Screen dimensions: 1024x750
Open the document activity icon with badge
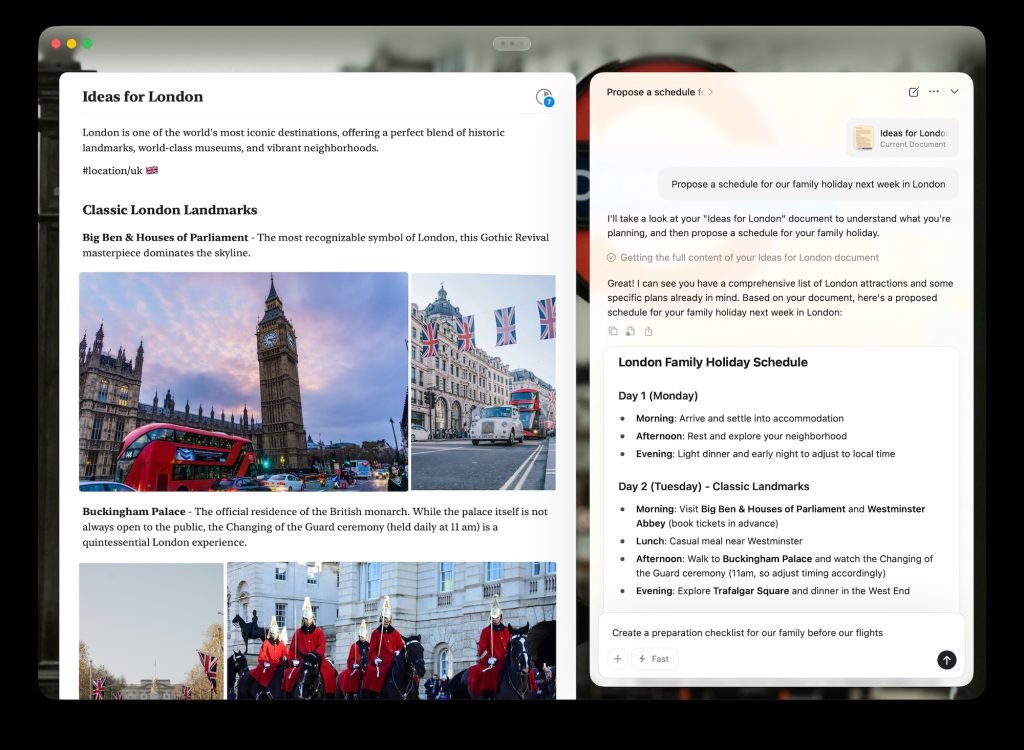point(544,97)
